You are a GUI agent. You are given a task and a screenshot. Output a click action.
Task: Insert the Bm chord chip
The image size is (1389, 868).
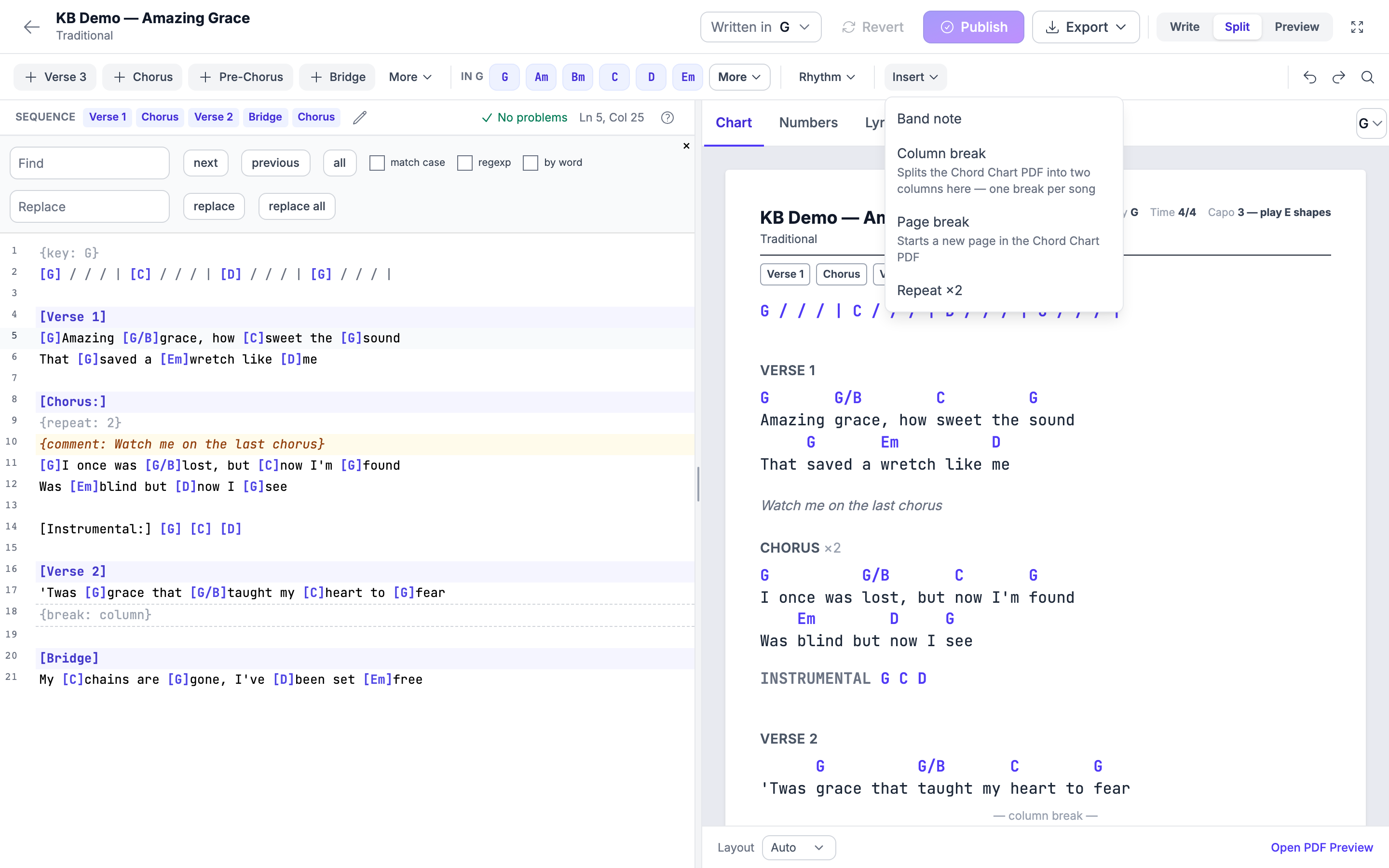click(x=578, y=77)
